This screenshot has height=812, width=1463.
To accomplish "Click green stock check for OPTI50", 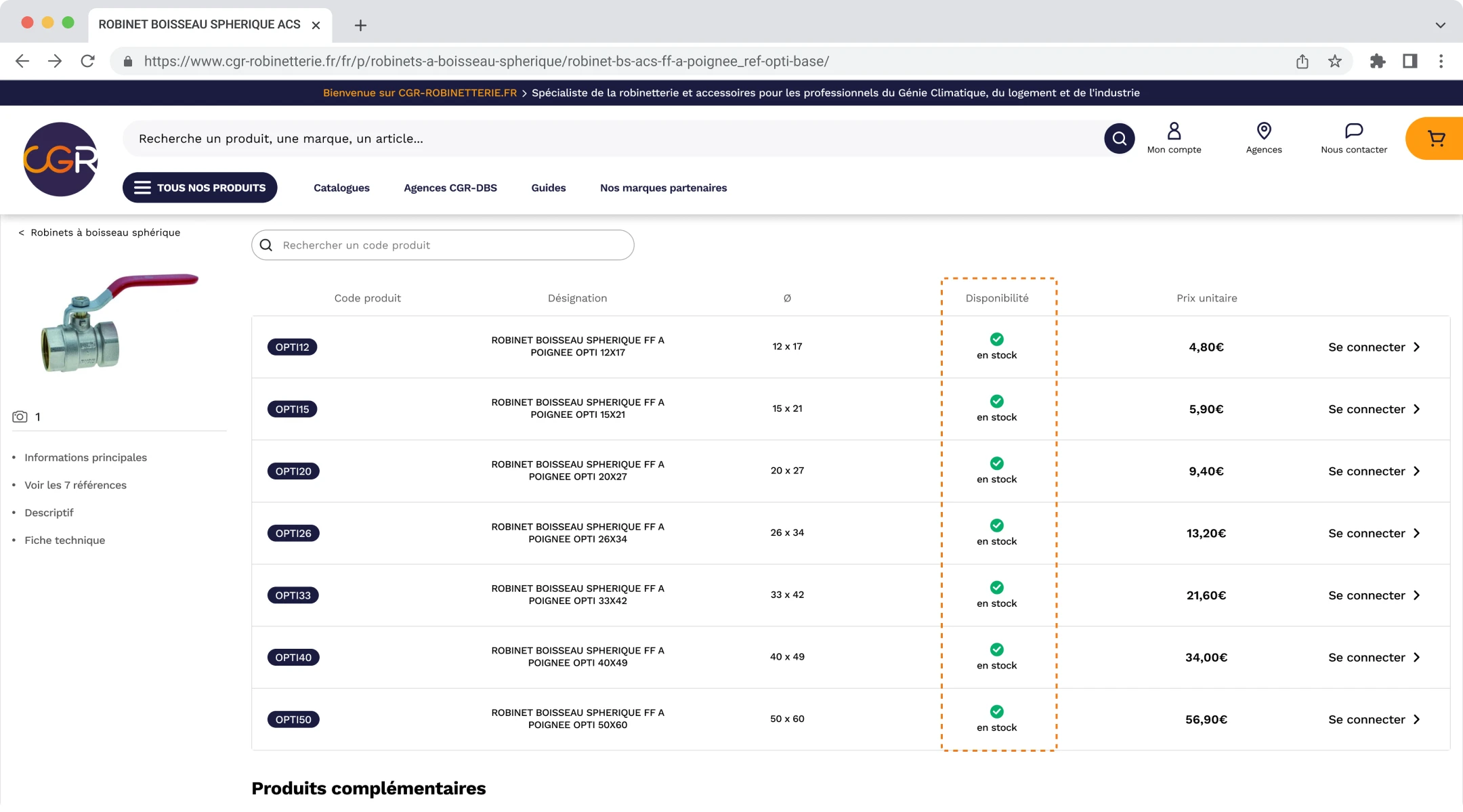I will coord(996,712).
